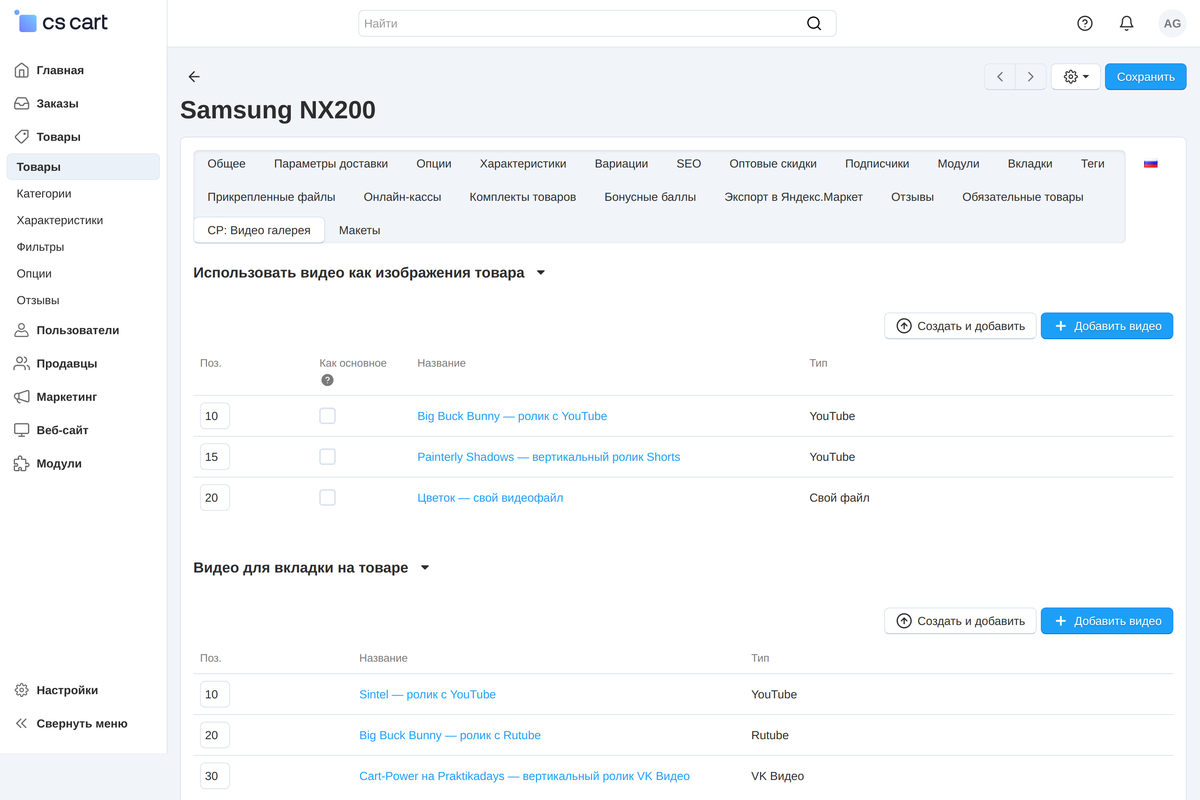This screenshot has height=800, width=1200.
Task: Collapse 'Использовать видео как изображения товара' section
Action: click(541, 273)
